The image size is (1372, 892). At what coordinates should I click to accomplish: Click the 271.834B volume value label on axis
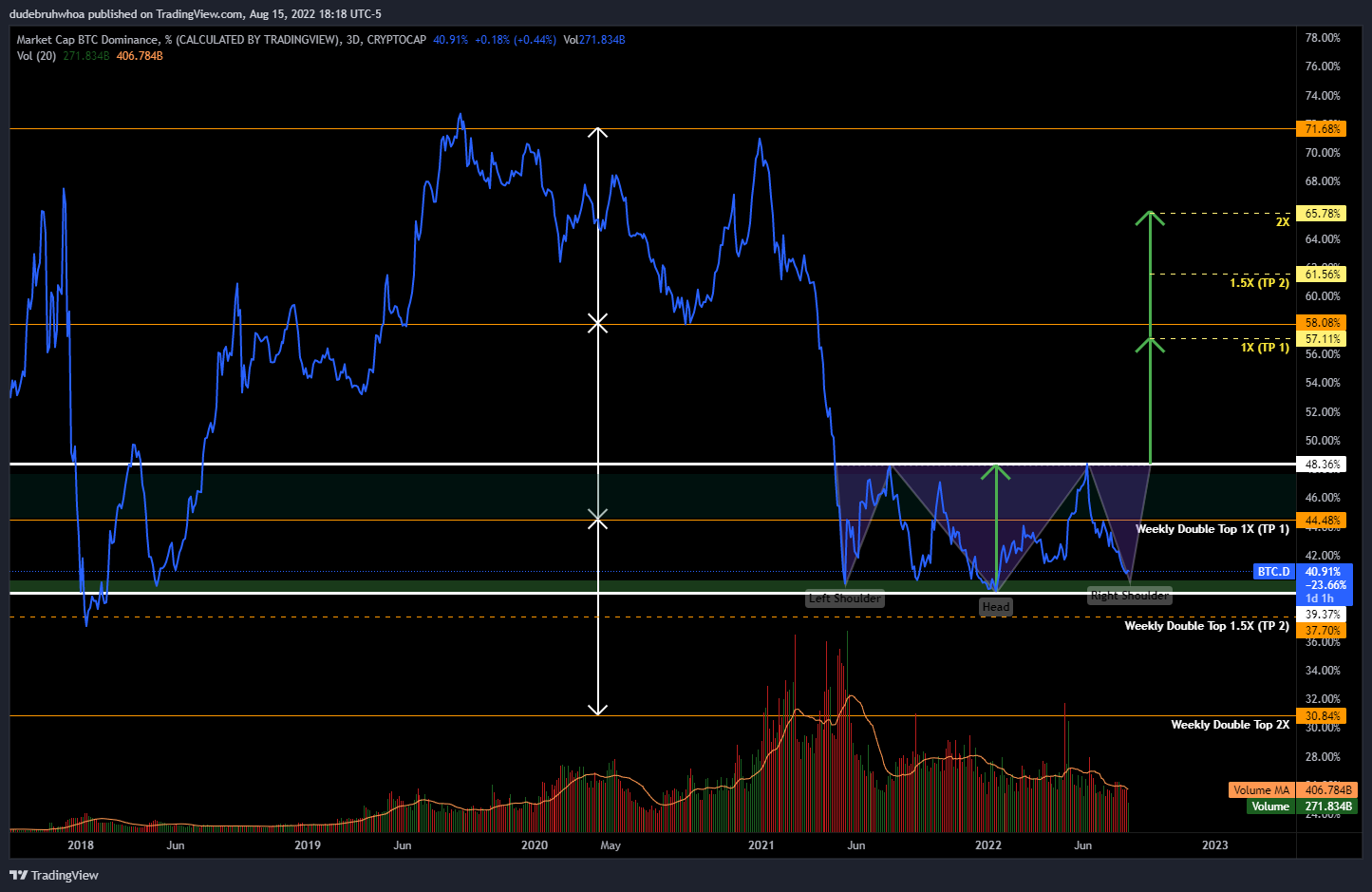(1328, 807)
